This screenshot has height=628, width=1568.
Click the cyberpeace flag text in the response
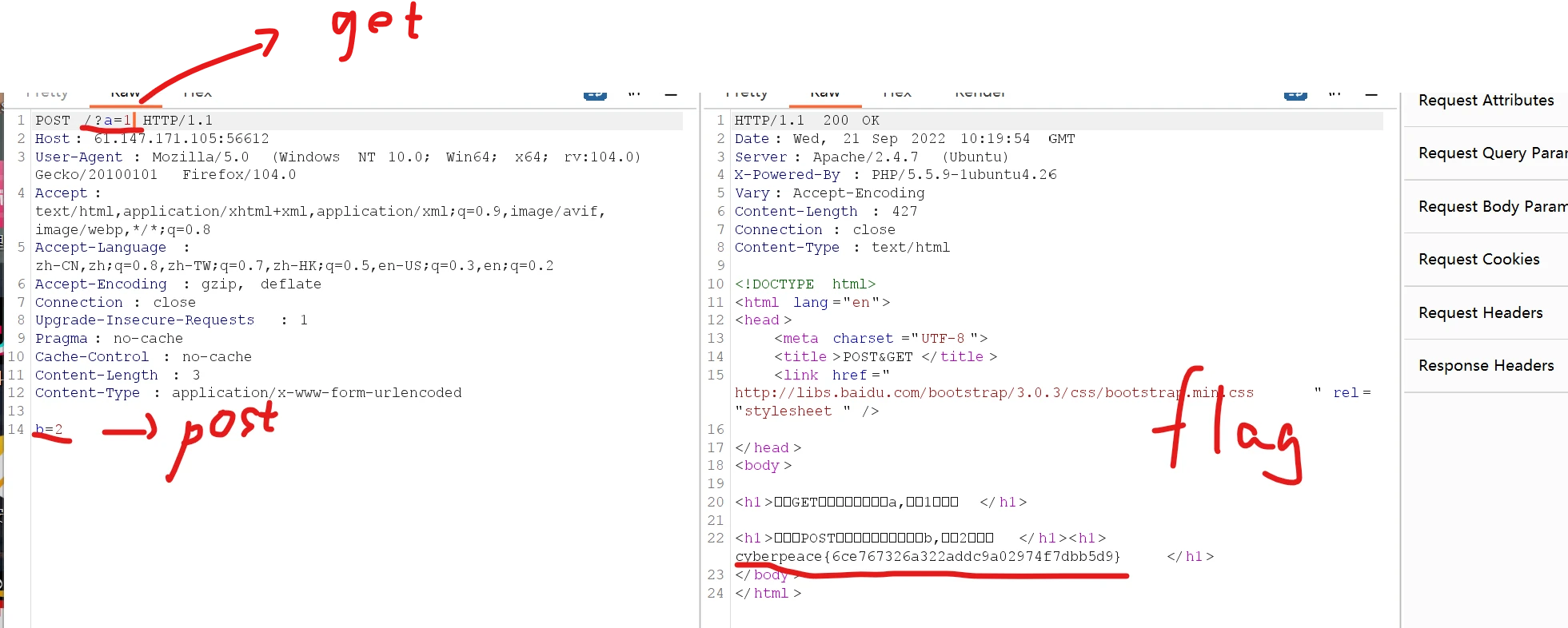[x=928, y=557]
